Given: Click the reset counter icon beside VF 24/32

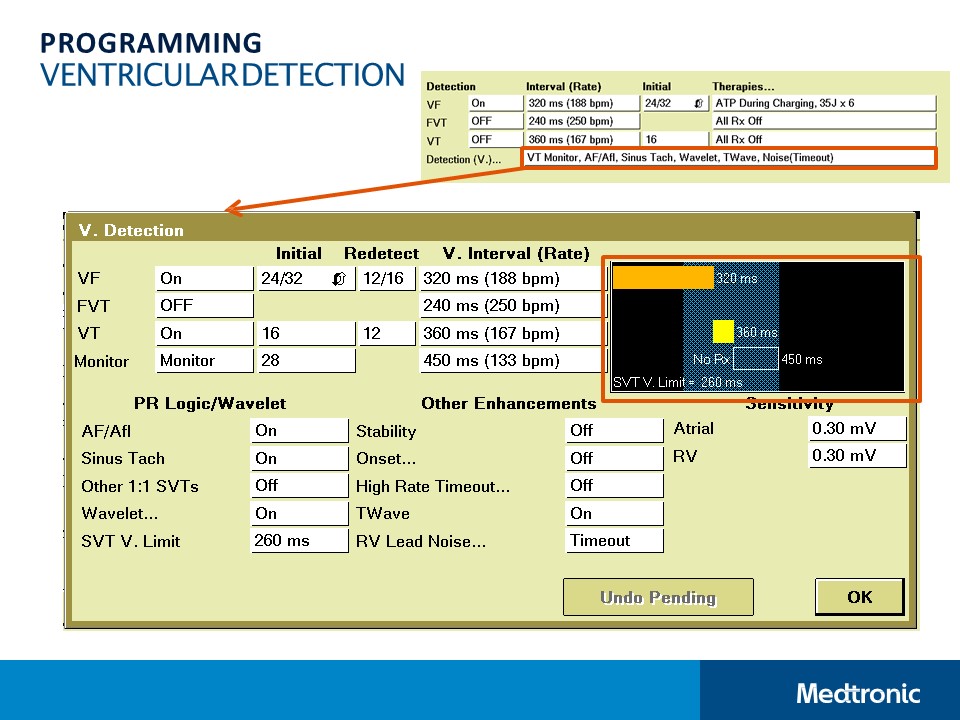Looking at the screenshot, I should (341, 278).
